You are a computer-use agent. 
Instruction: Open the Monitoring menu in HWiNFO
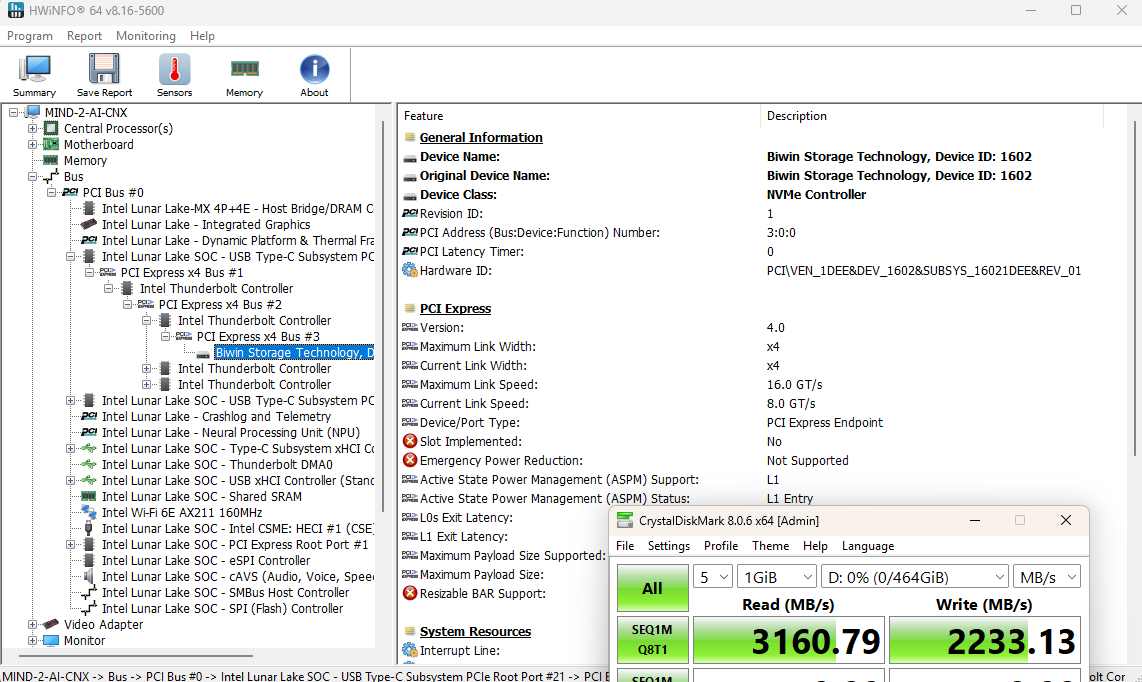pos(146,36)
